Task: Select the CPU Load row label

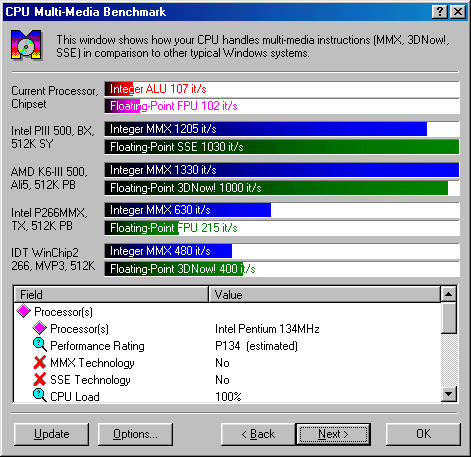Action: click(x=75, y=397)
